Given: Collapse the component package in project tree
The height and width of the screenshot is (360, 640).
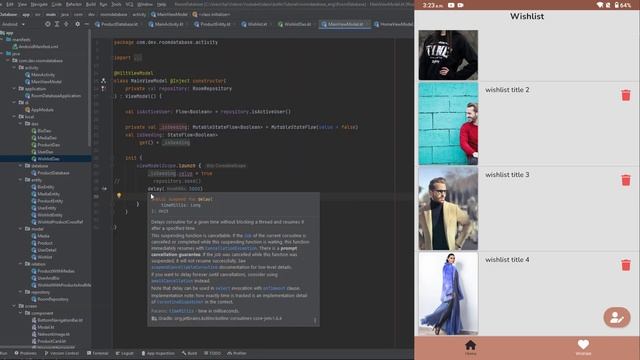Looking at the screenshot, I should click(x=21, y=313).
